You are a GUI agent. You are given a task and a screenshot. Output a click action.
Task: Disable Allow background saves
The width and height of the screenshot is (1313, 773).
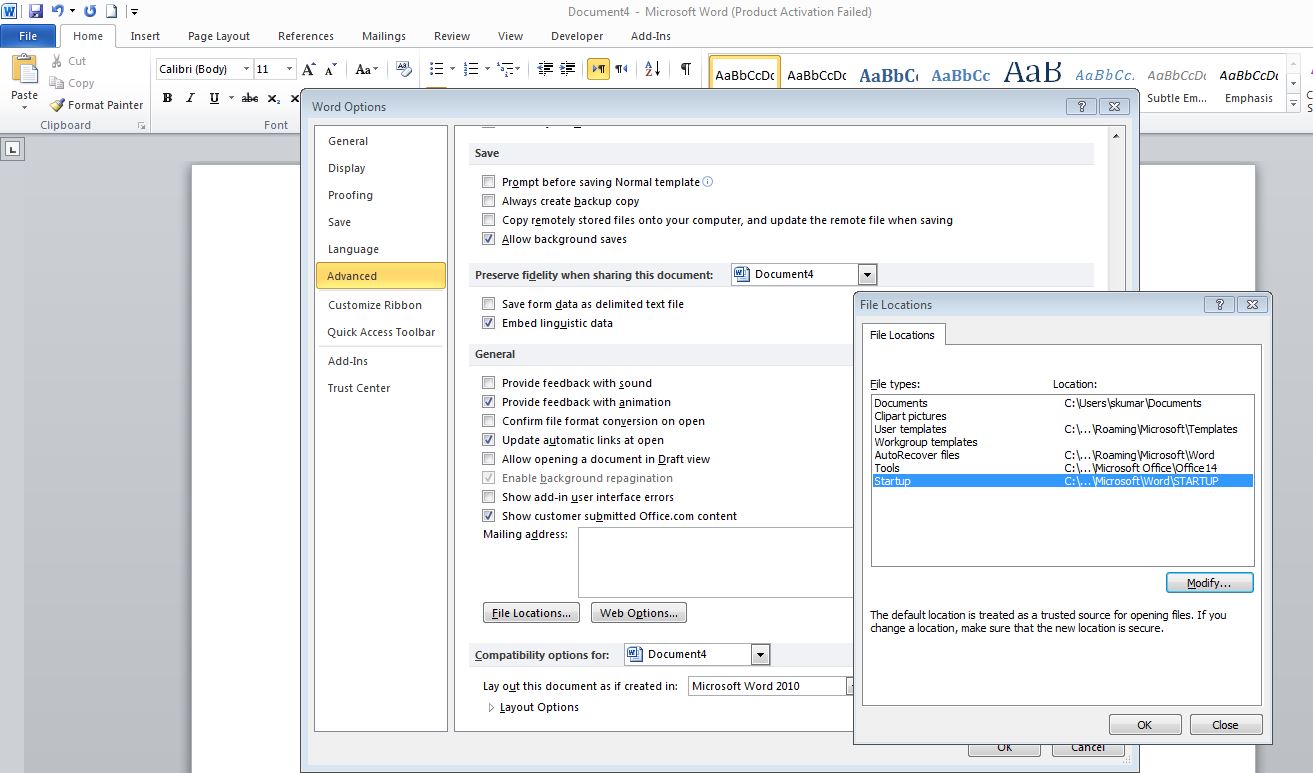(488, 239)
